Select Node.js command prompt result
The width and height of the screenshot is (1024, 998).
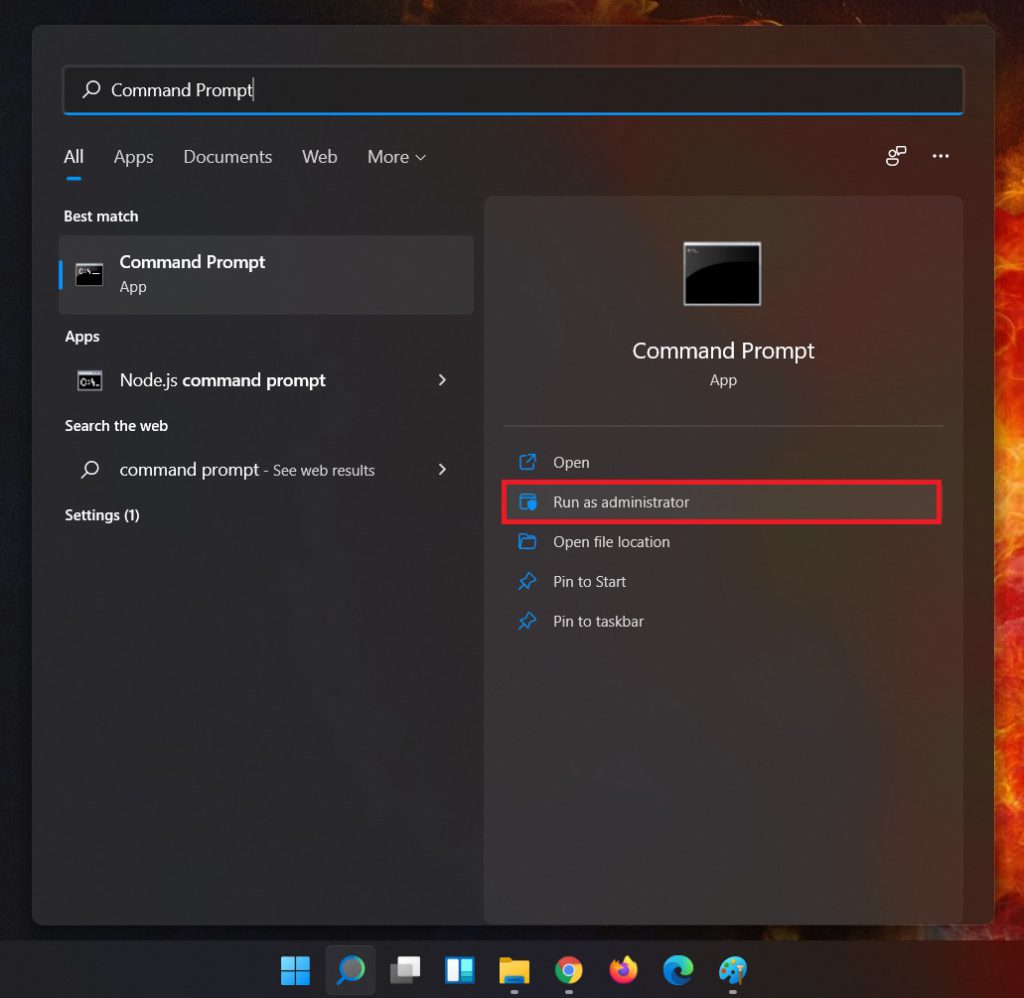click(x=266, y=380)
